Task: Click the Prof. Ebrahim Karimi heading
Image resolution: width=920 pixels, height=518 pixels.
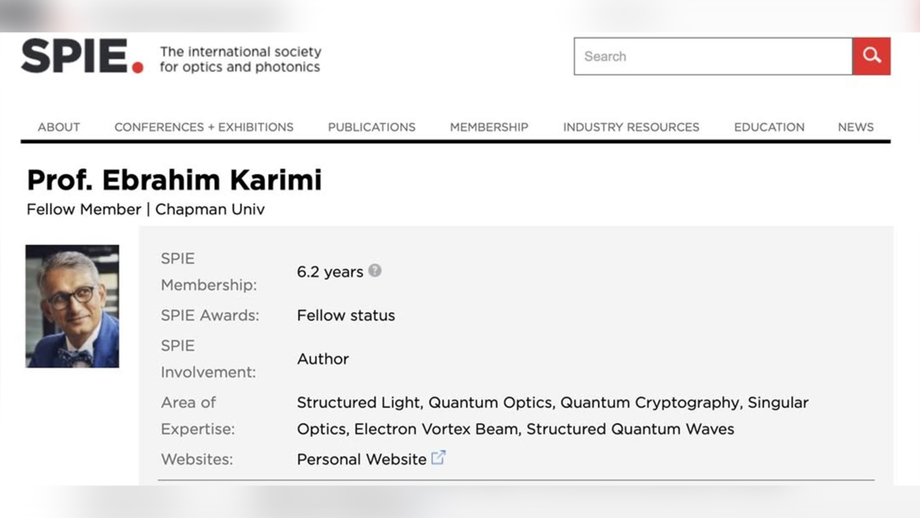Action: pyautogui.click(x=174, y=180)
